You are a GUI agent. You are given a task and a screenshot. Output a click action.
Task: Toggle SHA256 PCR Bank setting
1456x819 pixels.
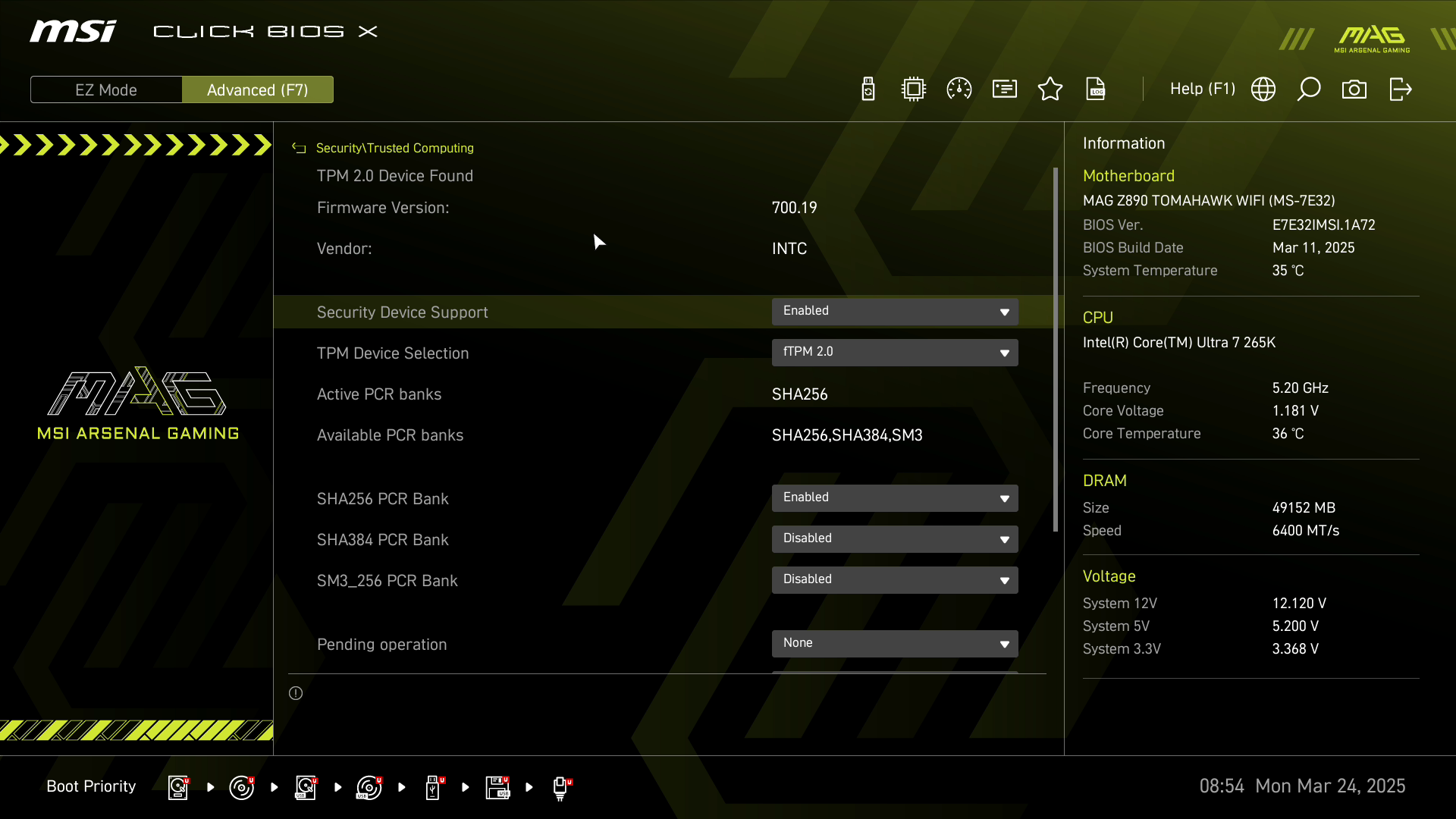(895, 498)
